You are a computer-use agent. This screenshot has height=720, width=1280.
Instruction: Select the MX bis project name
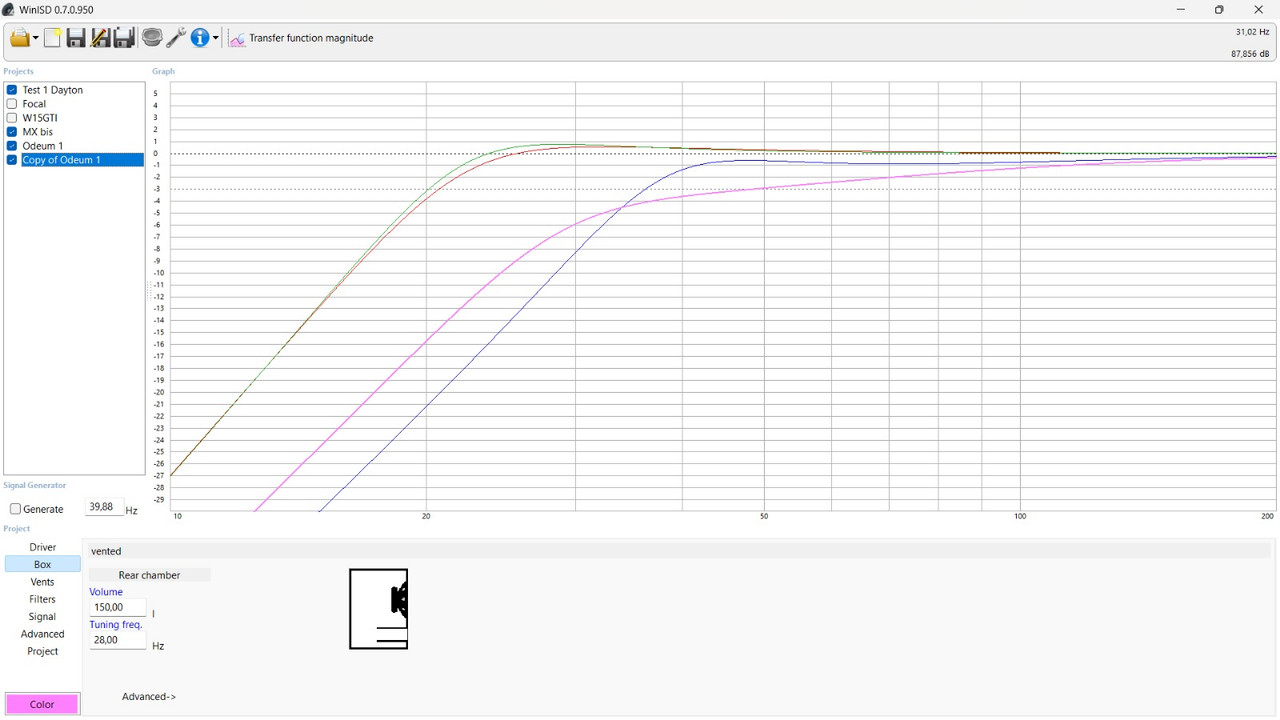(x=38, y=132)
